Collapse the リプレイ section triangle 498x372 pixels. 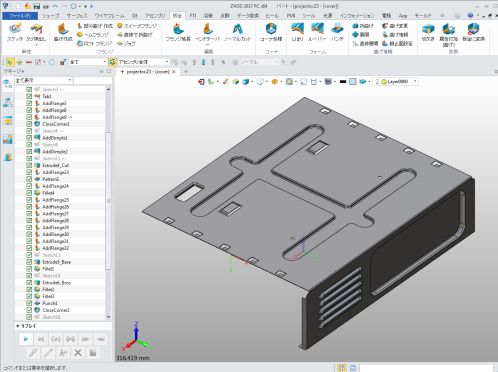coord(17,326)
